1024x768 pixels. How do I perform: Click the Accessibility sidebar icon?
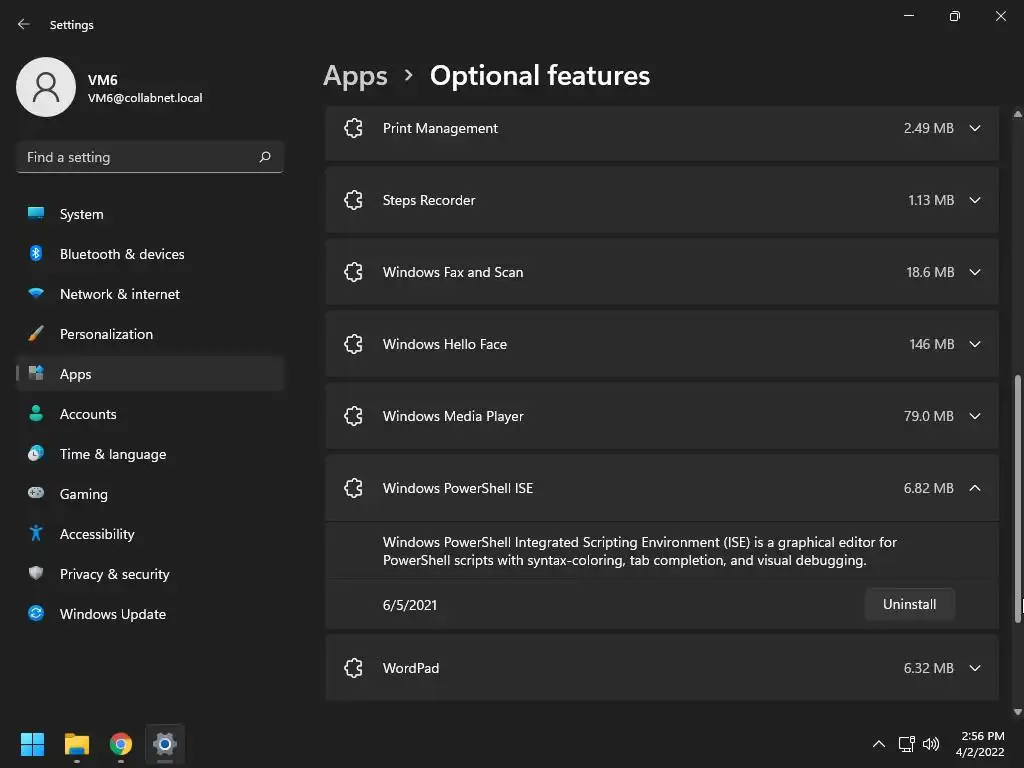point(36,534)
